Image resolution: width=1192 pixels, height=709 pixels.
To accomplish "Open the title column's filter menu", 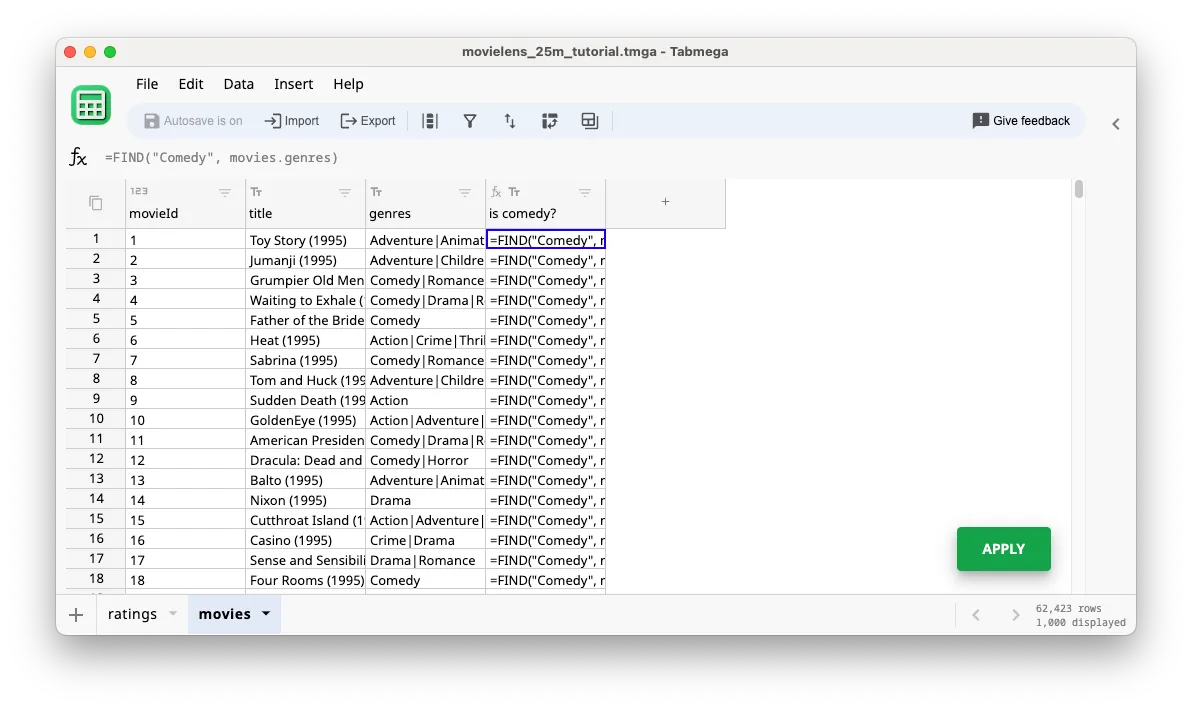I will [345, 192].
